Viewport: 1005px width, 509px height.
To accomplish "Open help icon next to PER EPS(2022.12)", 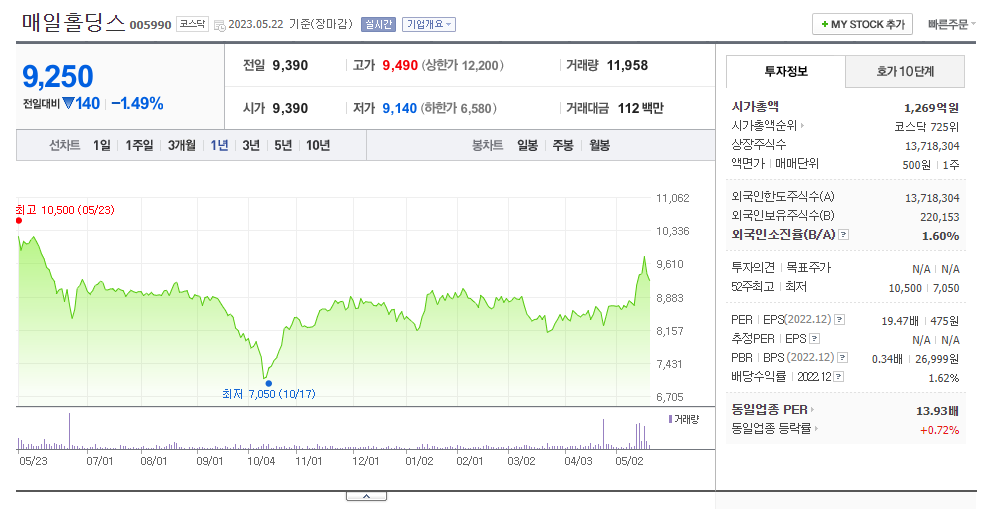I will (839, 319).
